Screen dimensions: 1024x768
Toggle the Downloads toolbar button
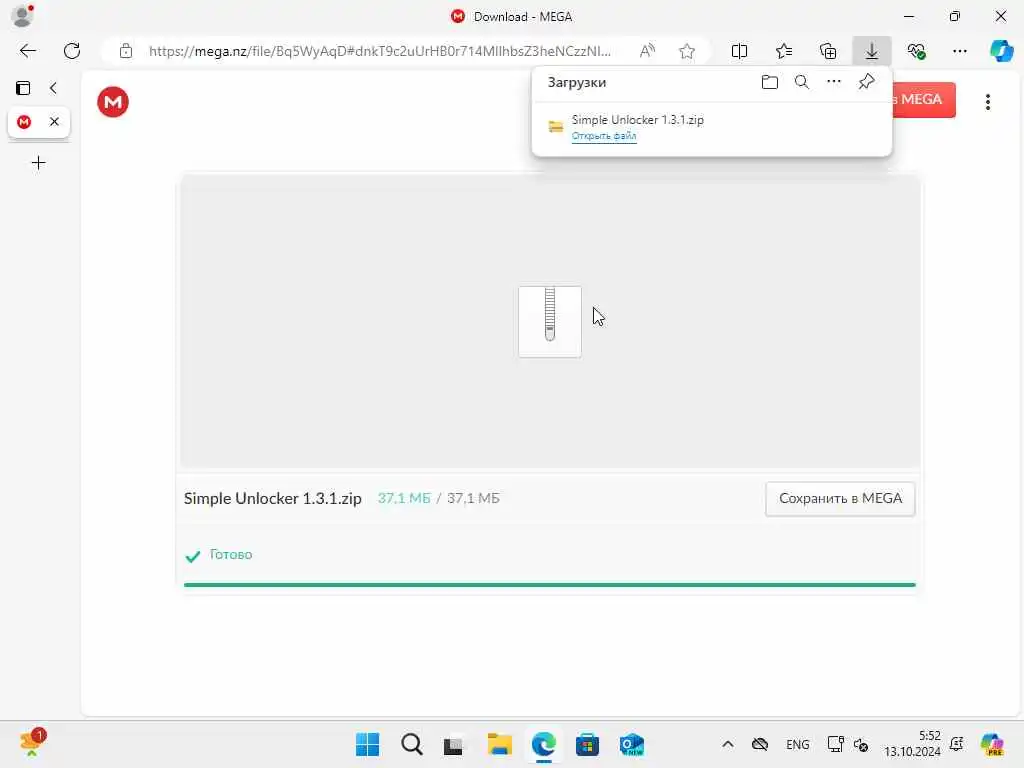coord(872,51)
